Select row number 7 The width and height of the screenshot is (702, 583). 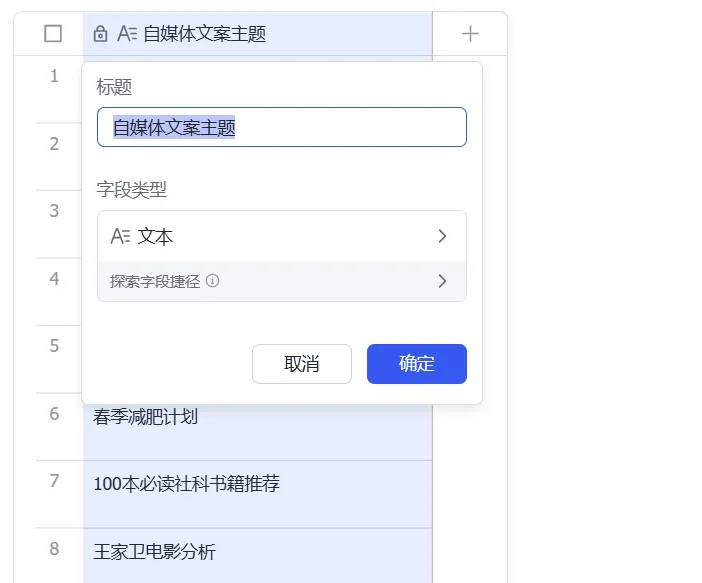54,481
